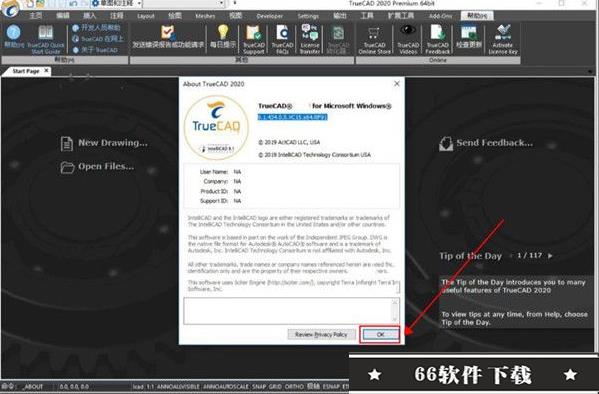The height and width of the screenshot is (394, 599).
Task: Open the TrueCAD Feedback ribbon icon
Action: 437,39
